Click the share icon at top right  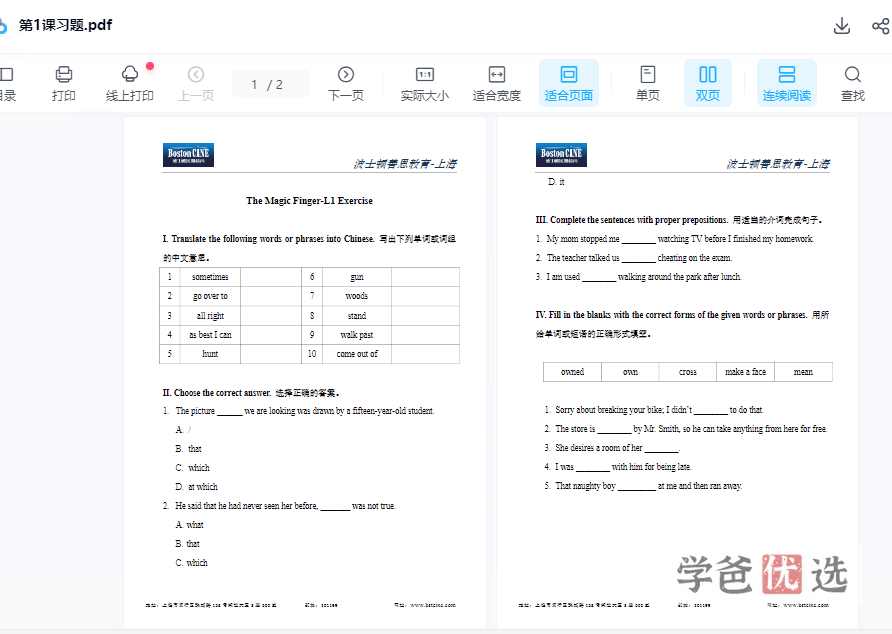[881, 26]
